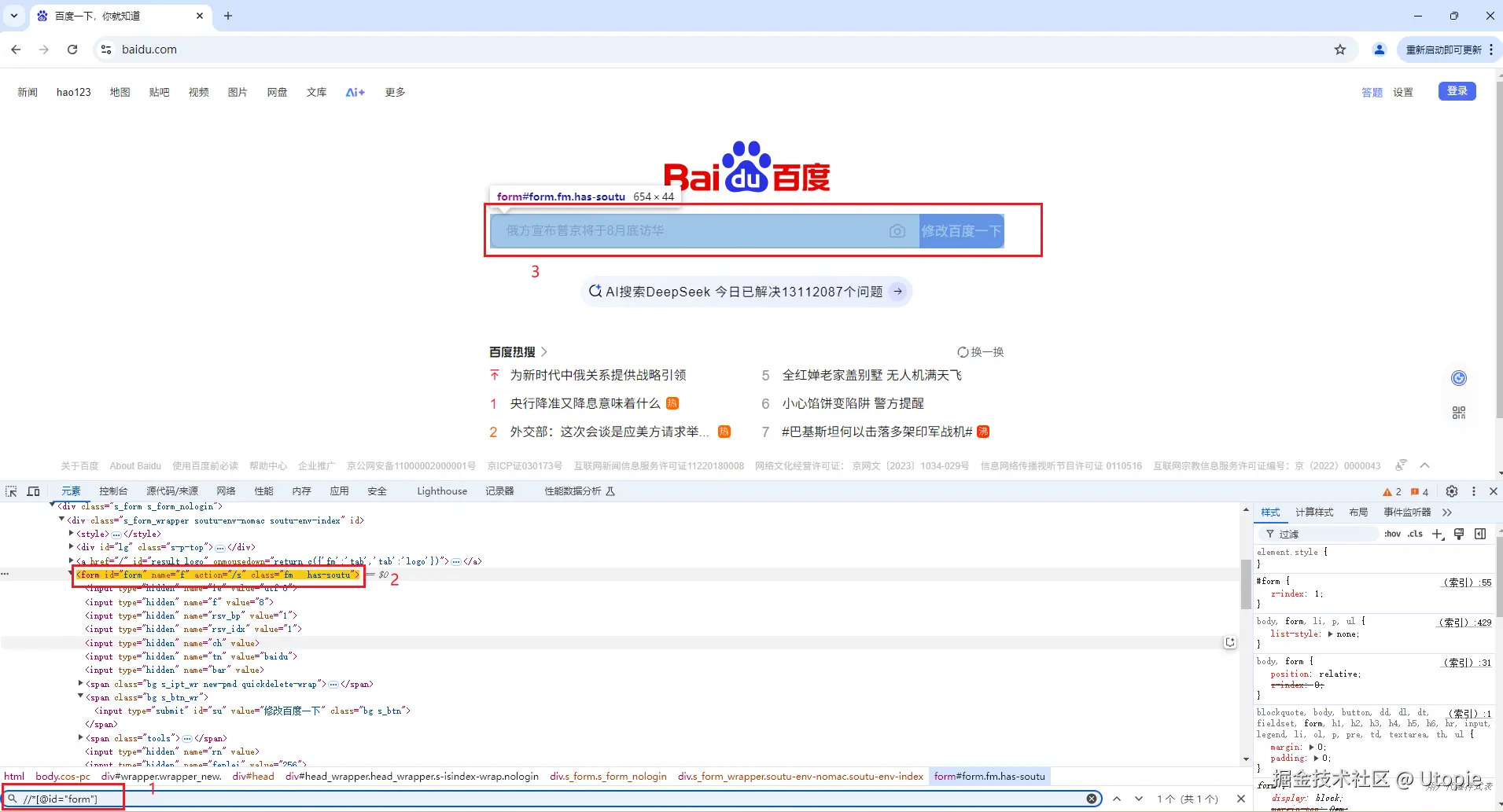1503x812 pixels.
Task: Click the QR code floating icon
Action: (x=1459, y=413)
